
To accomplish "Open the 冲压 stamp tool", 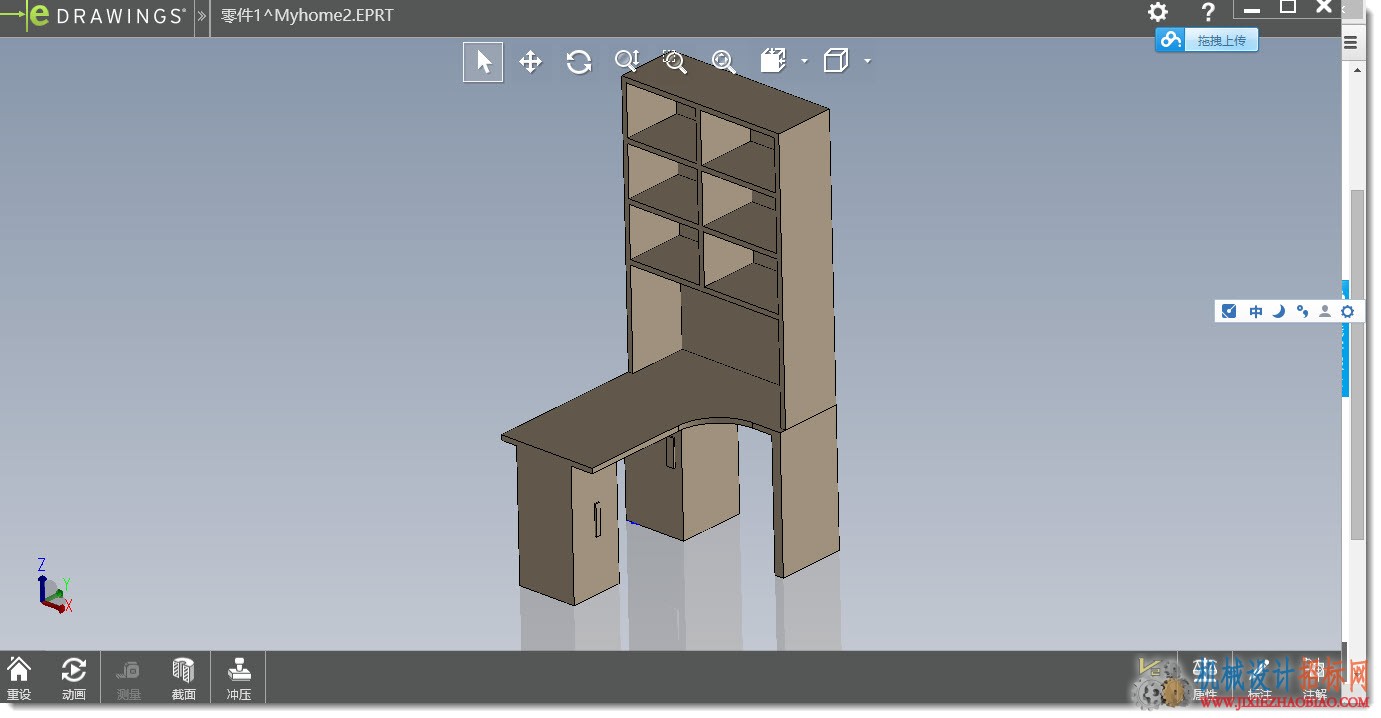I will coord(238,678).
